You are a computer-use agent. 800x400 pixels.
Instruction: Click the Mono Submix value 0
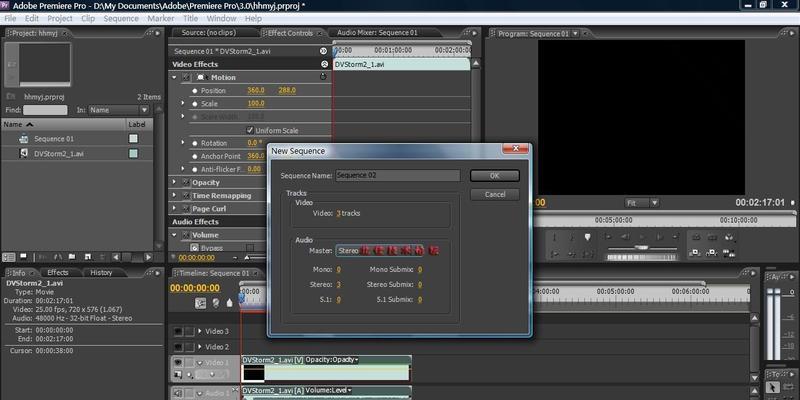coord(420,269)
